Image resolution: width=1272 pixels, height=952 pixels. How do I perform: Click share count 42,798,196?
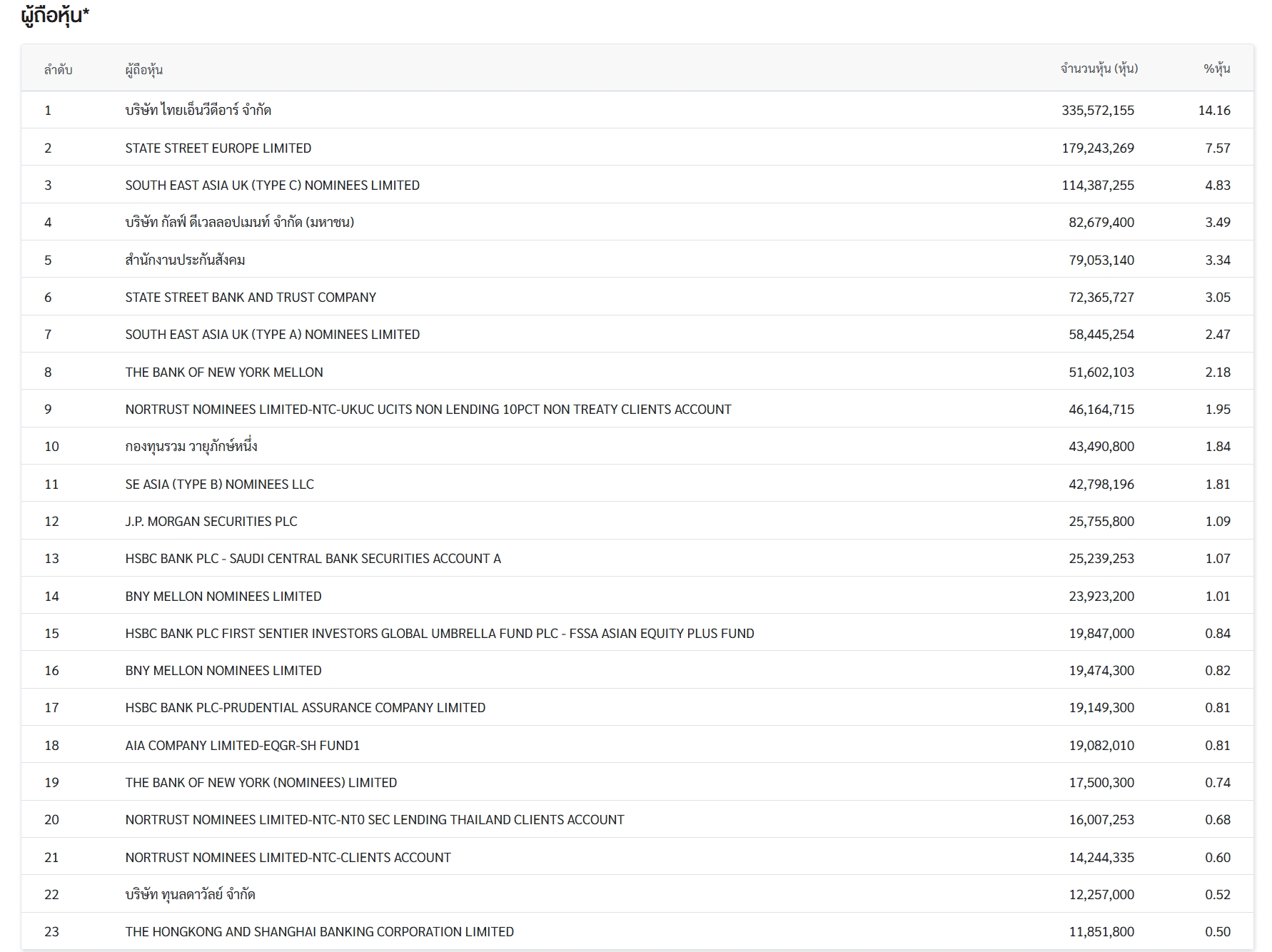pyautogui.click(x=1101, y=484)
